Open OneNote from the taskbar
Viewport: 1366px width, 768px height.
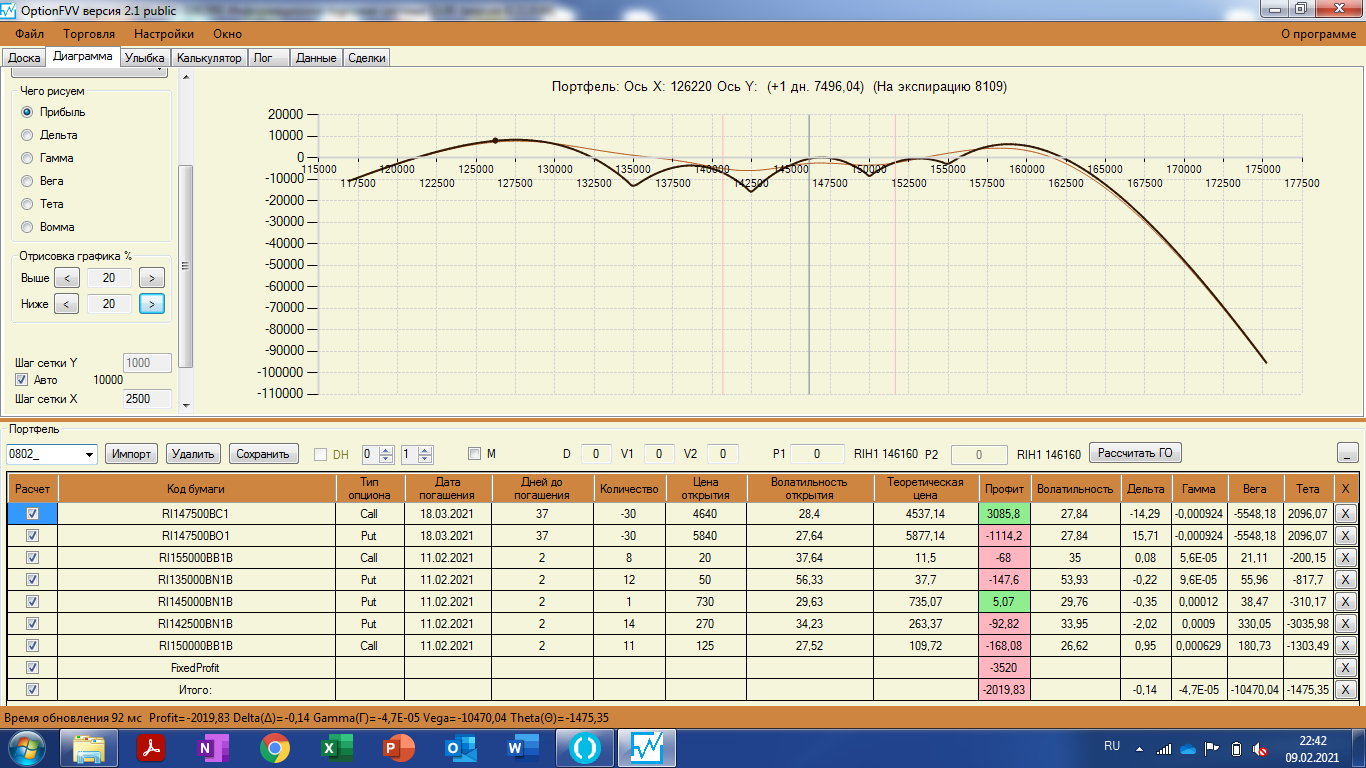pyautogui.click(x=213, y=748)
